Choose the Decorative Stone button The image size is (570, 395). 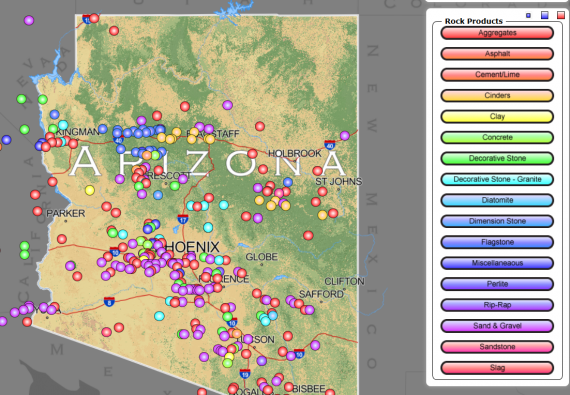497,158
